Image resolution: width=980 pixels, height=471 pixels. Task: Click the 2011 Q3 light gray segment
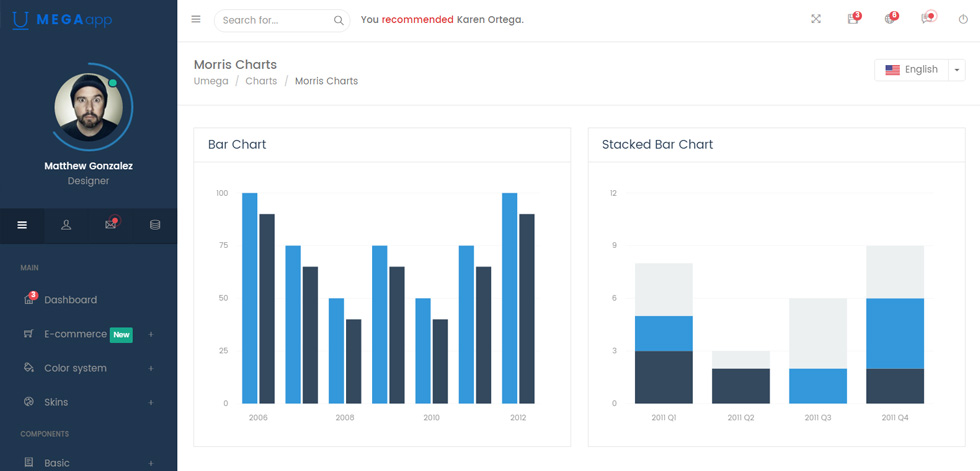[x=818, y=334]
